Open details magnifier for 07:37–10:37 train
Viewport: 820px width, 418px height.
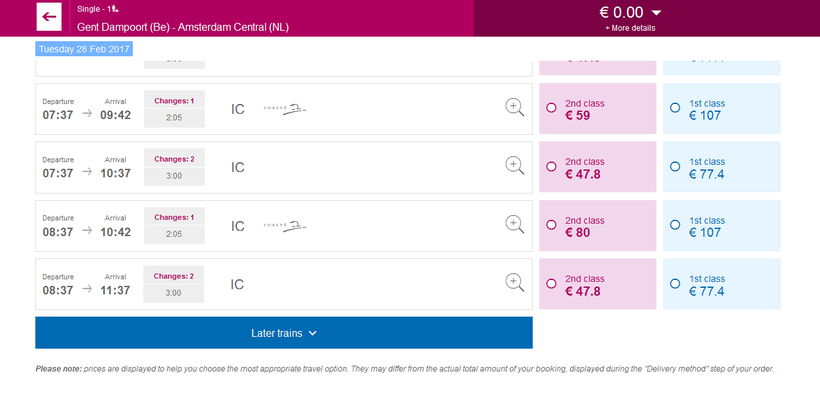click(x=515, y=166)
